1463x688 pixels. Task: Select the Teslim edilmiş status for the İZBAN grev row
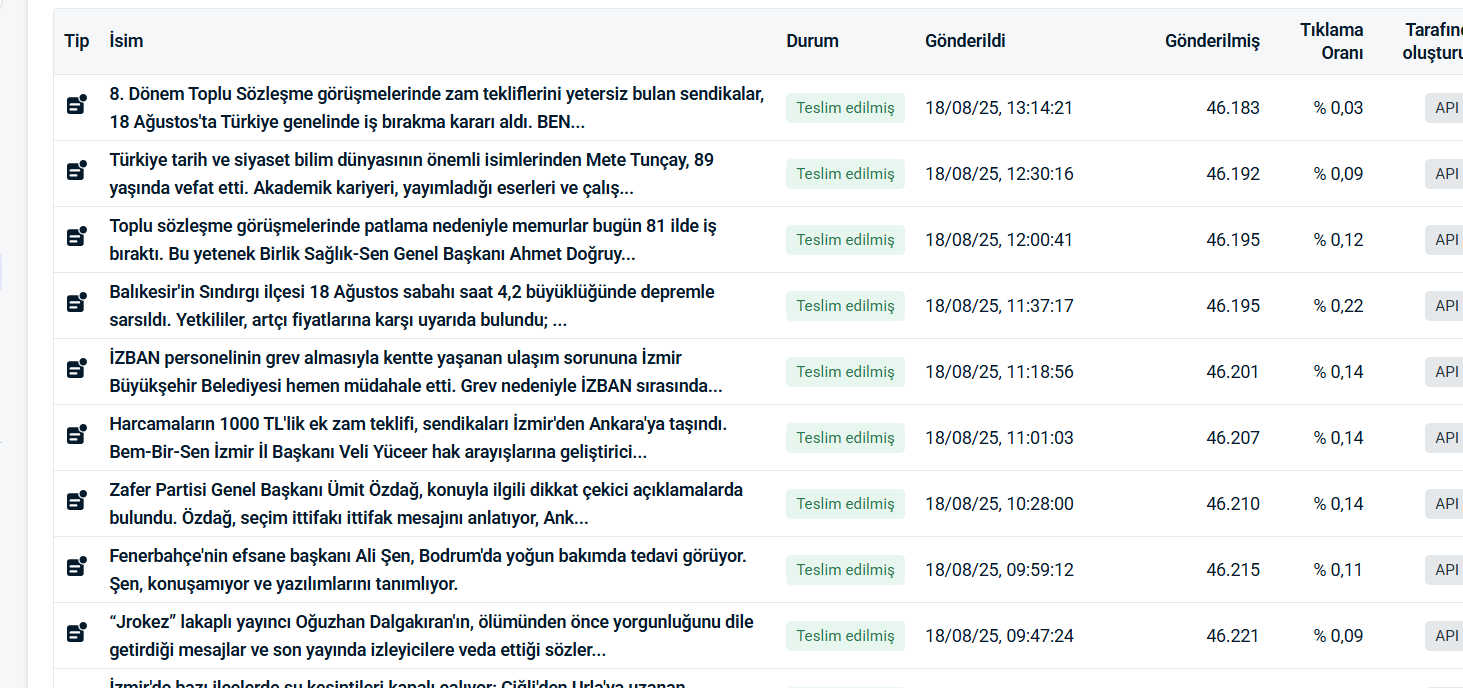tap(845, 371)
